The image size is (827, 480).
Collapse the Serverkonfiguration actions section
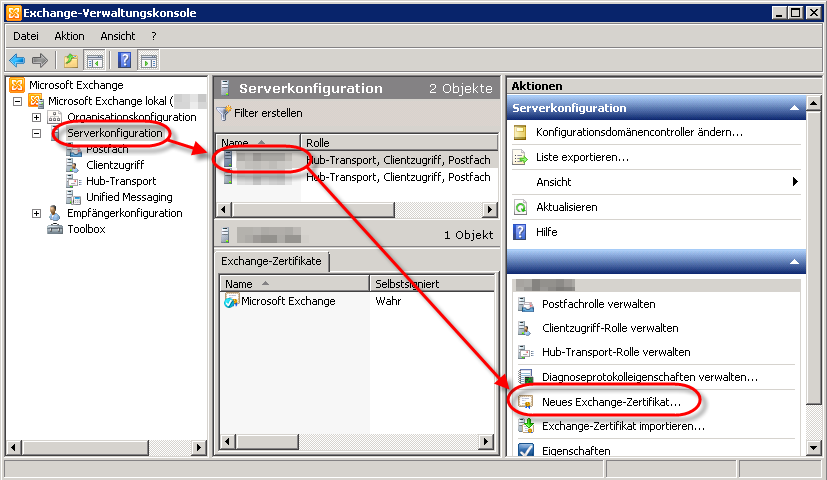pos(794,108)
